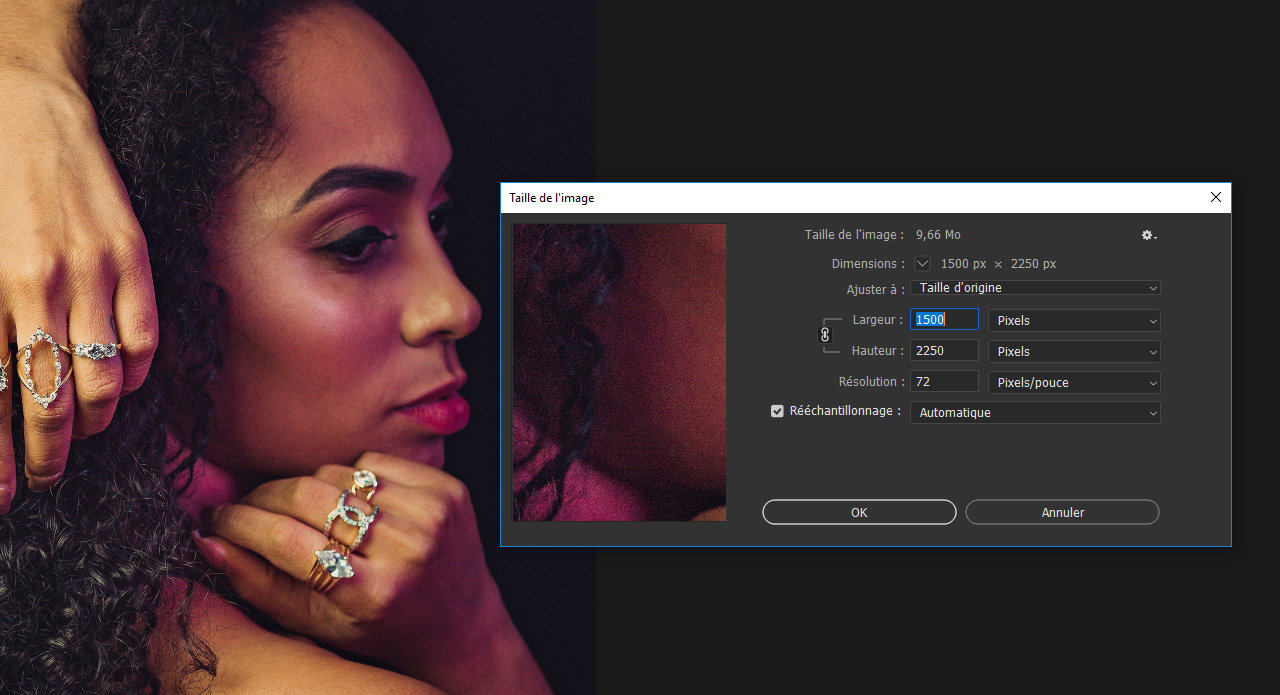Close the Taille de l'image dialog
This screenshot has height=695, width=1280.
coord(1216,198)
